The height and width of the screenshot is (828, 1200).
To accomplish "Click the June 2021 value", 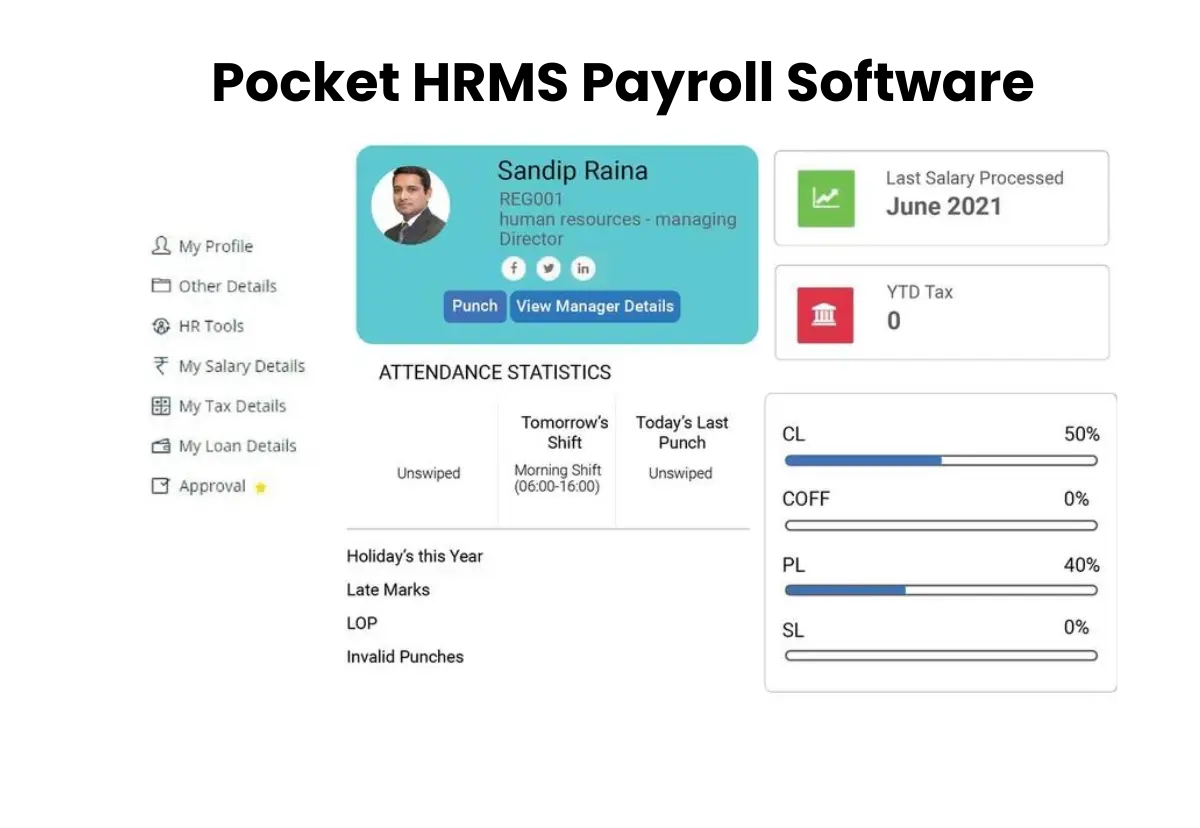I will tap(944, 207).
